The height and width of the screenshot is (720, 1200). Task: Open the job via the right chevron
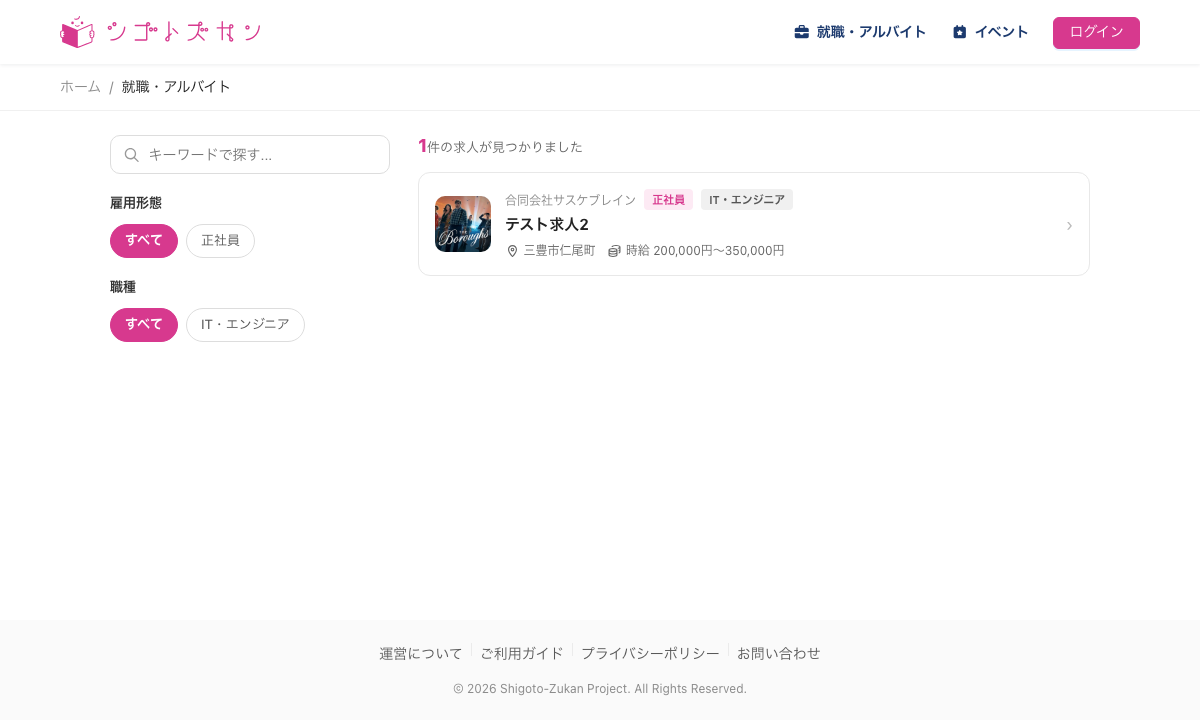(x=1069, y=225)
